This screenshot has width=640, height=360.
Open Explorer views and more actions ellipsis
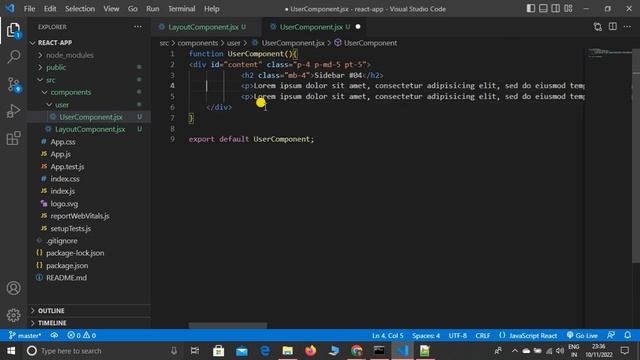138,27
